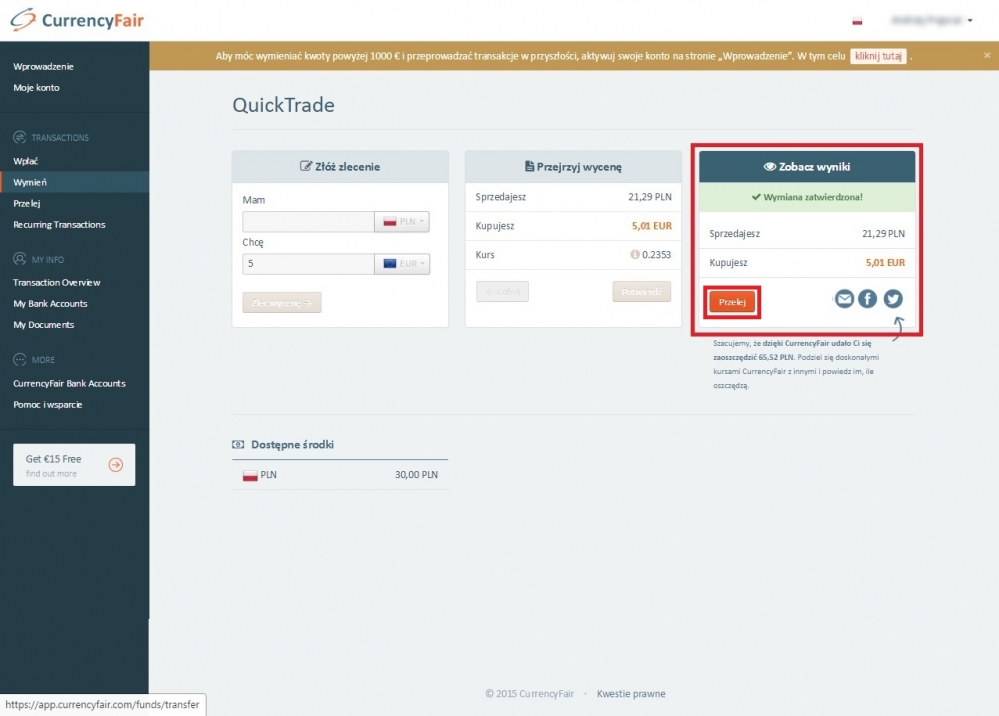Close the orange notification banner

[987, 56]
